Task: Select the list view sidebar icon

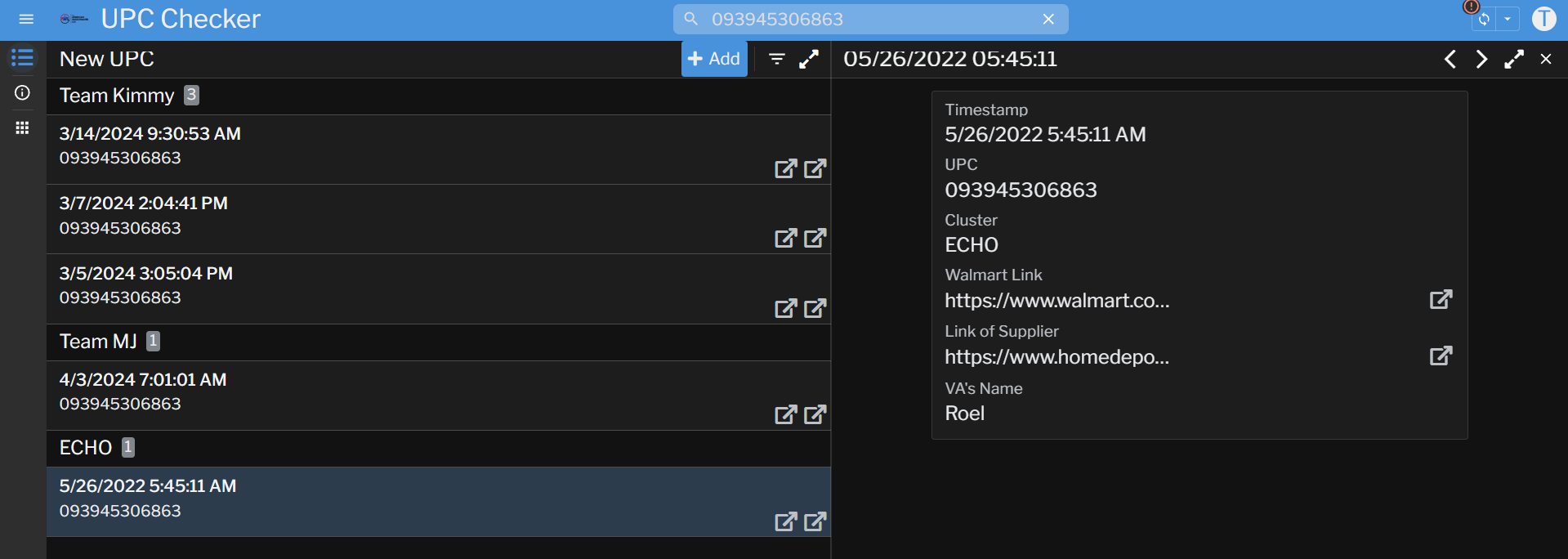Action: point(22,58)
